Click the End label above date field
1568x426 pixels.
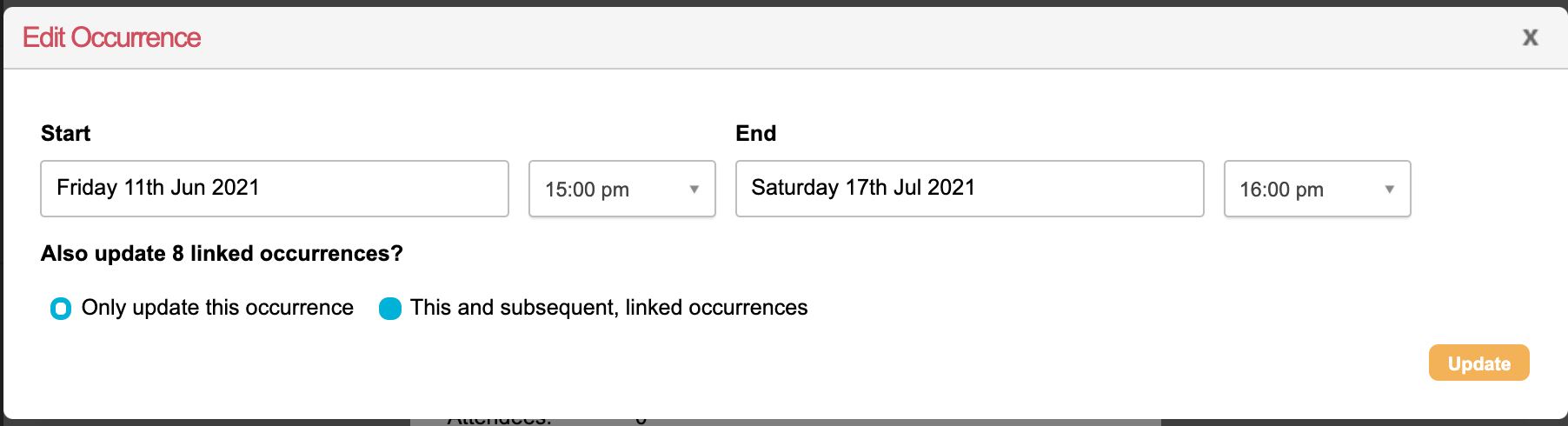[755, 133]
